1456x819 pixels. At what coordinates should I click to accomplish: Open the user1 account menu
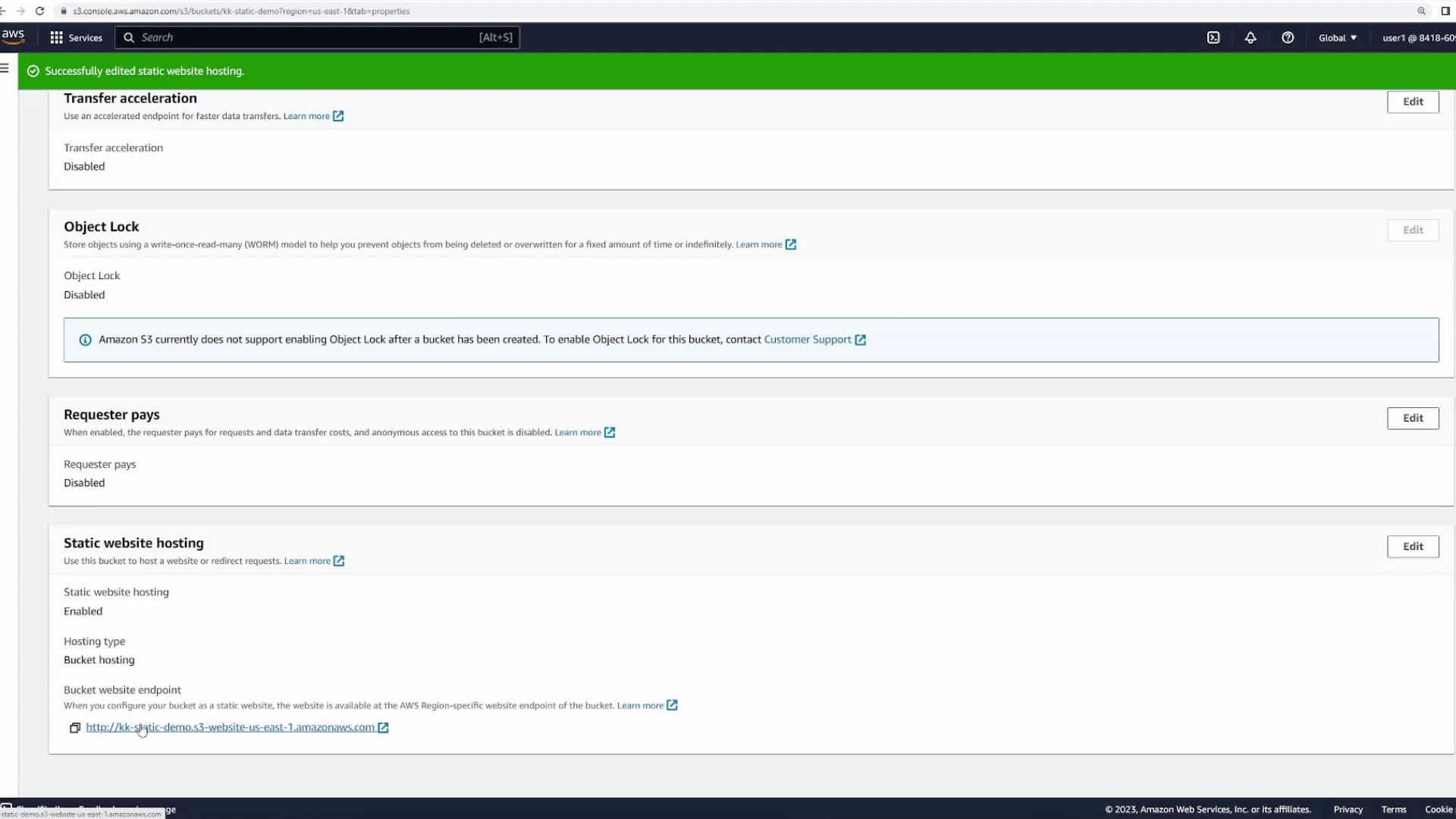pyautogui.click(x=1417, y=38)
